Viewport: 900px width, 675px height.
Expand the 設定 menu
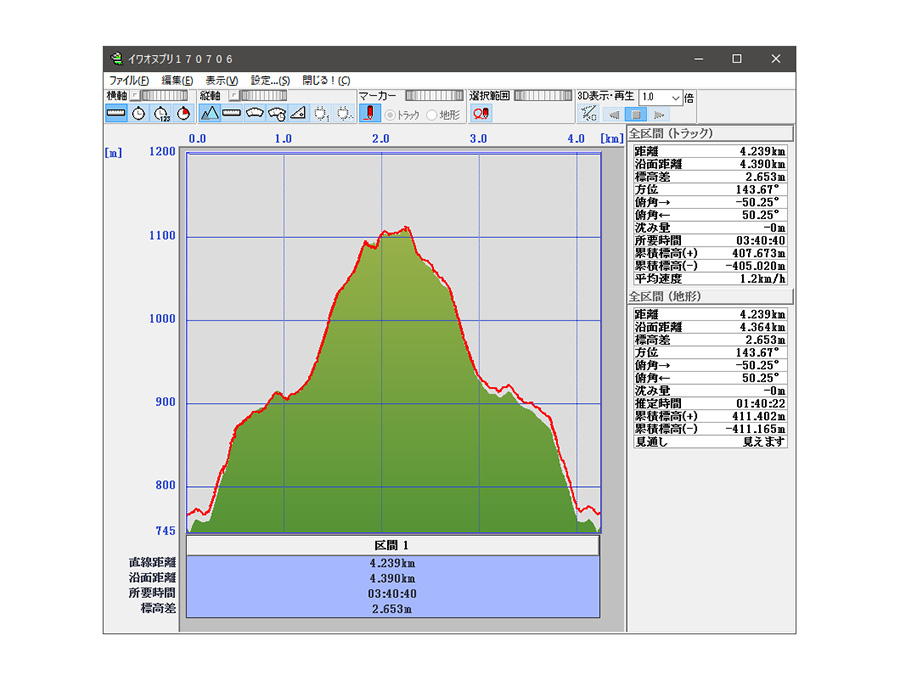[x=270, y=80]
